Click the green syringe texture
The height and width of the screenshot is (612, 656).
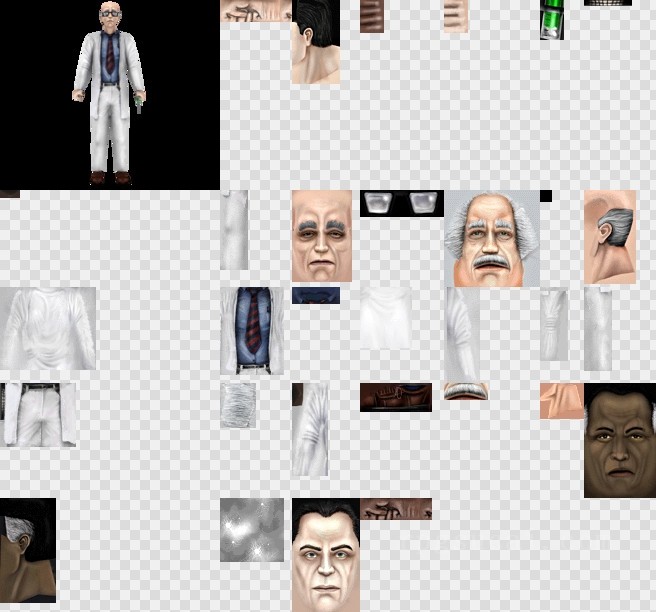click(x=552, y=19)
